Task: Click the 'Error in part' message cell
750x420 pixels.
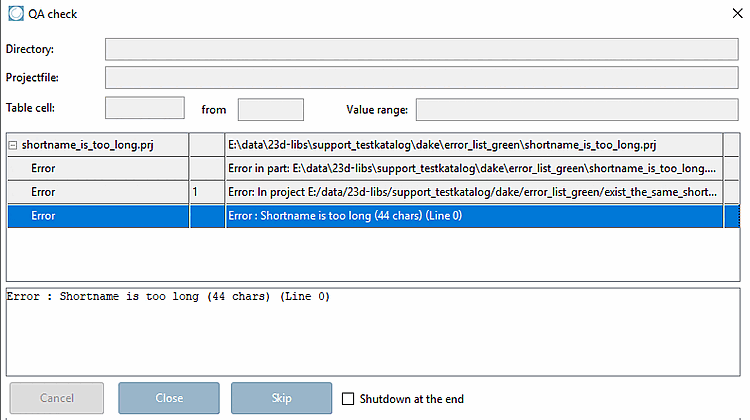Action: pyautogui.click(x=474, y=168)
